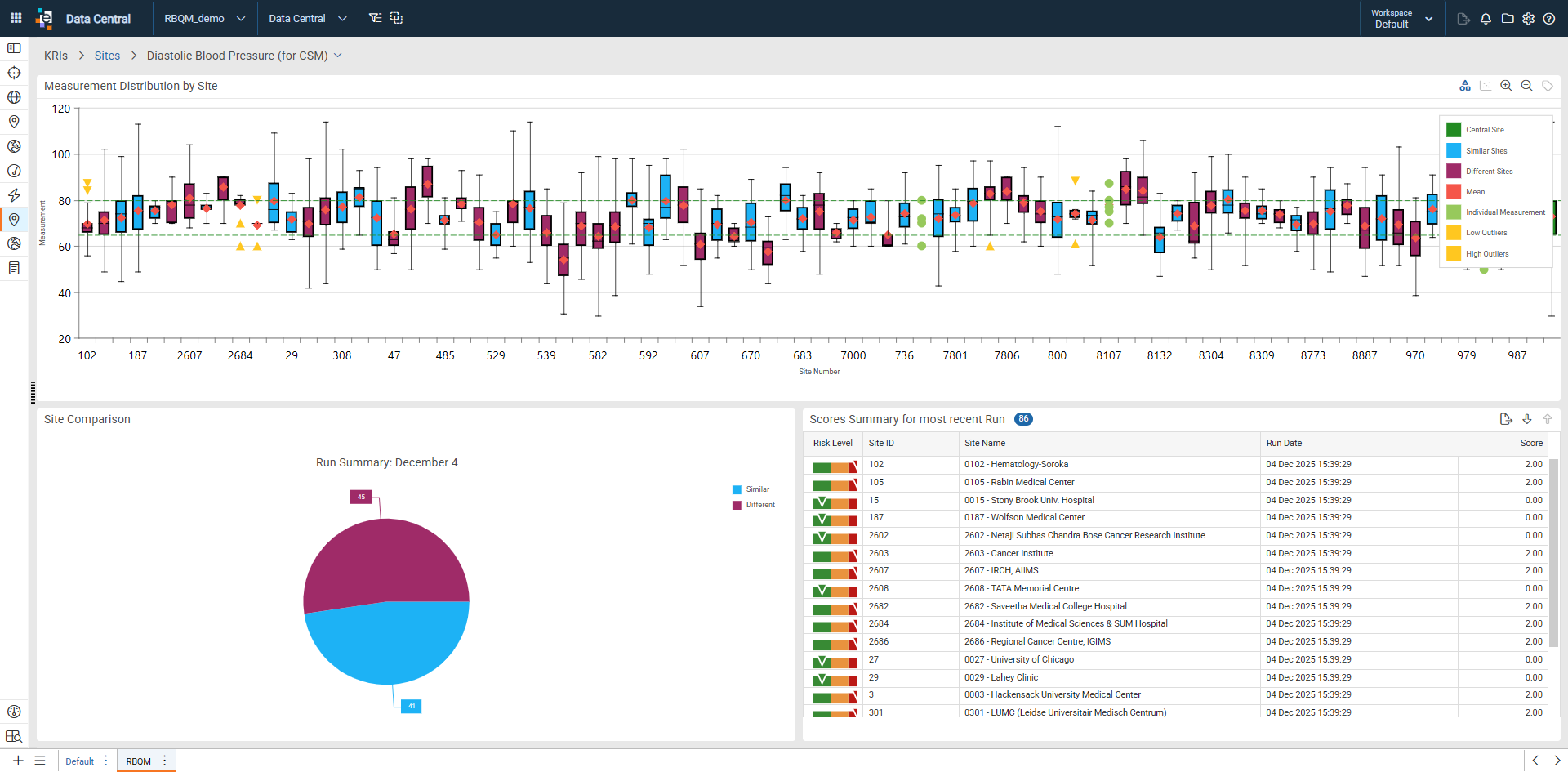
Task: Open the lightning bolt sidebar icon
Action: coord(14,195)
